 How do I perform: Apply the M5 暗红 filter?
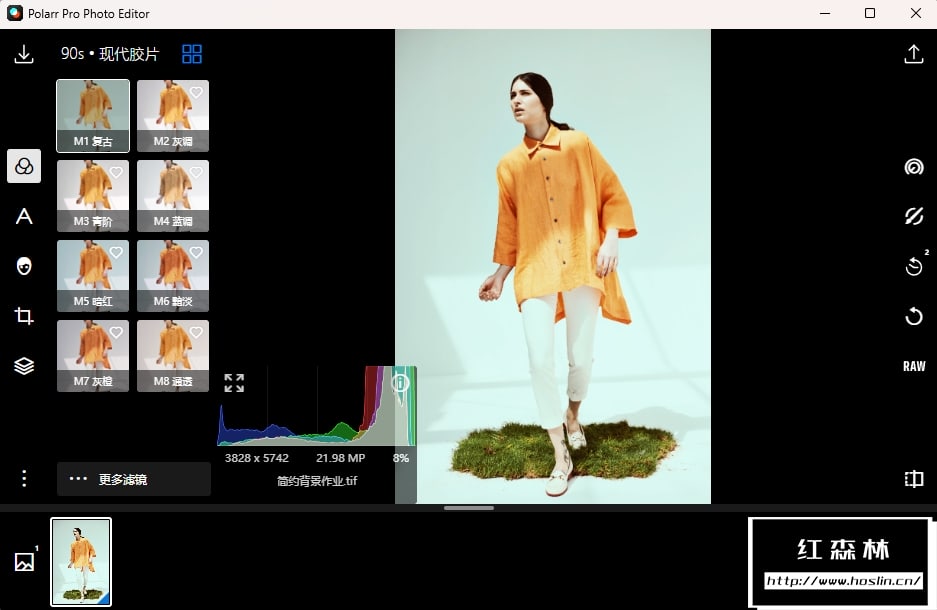click(x=93, y=276)
